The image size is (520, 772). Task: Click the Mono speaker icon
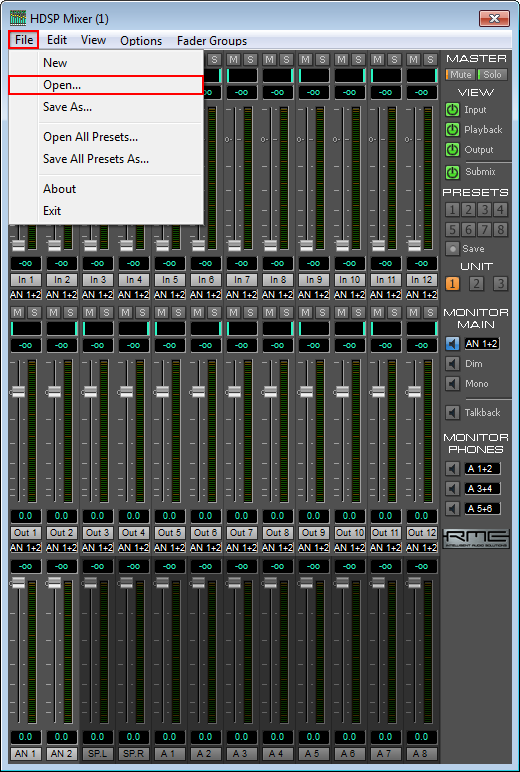[x=452, y=384]
